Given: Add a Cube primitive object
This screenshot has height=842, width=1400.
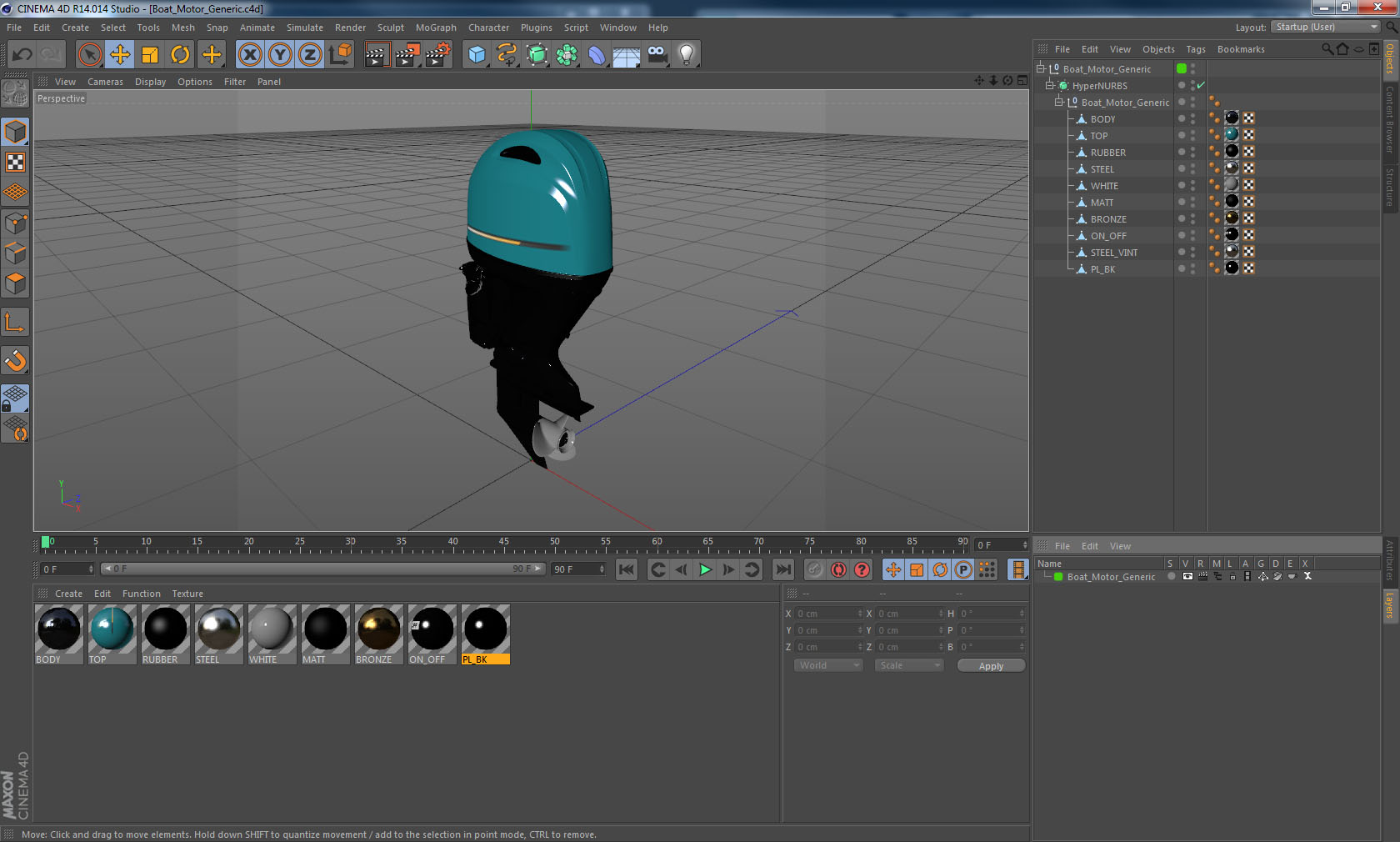Looking at the screenshot, I should click(x=477, y=55).
